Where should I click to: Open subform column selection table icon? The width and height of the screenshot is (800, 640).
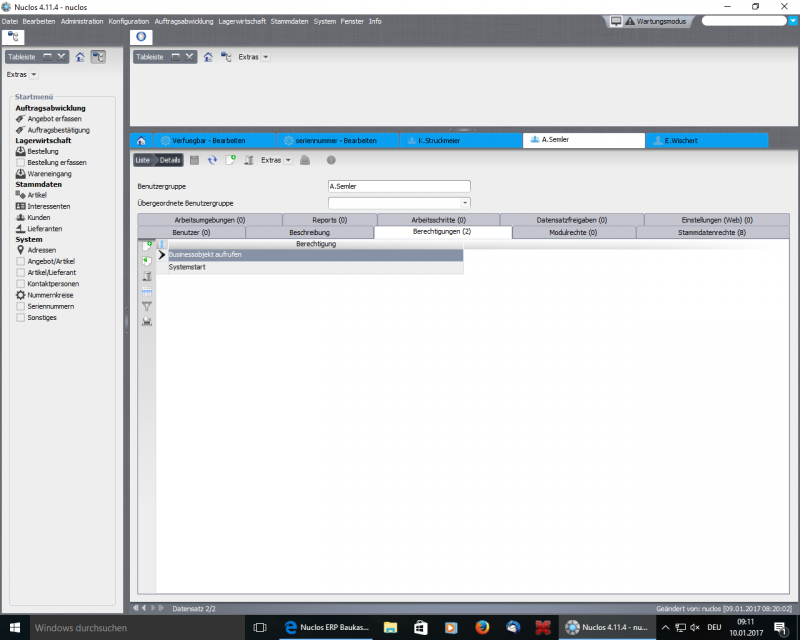147,291
